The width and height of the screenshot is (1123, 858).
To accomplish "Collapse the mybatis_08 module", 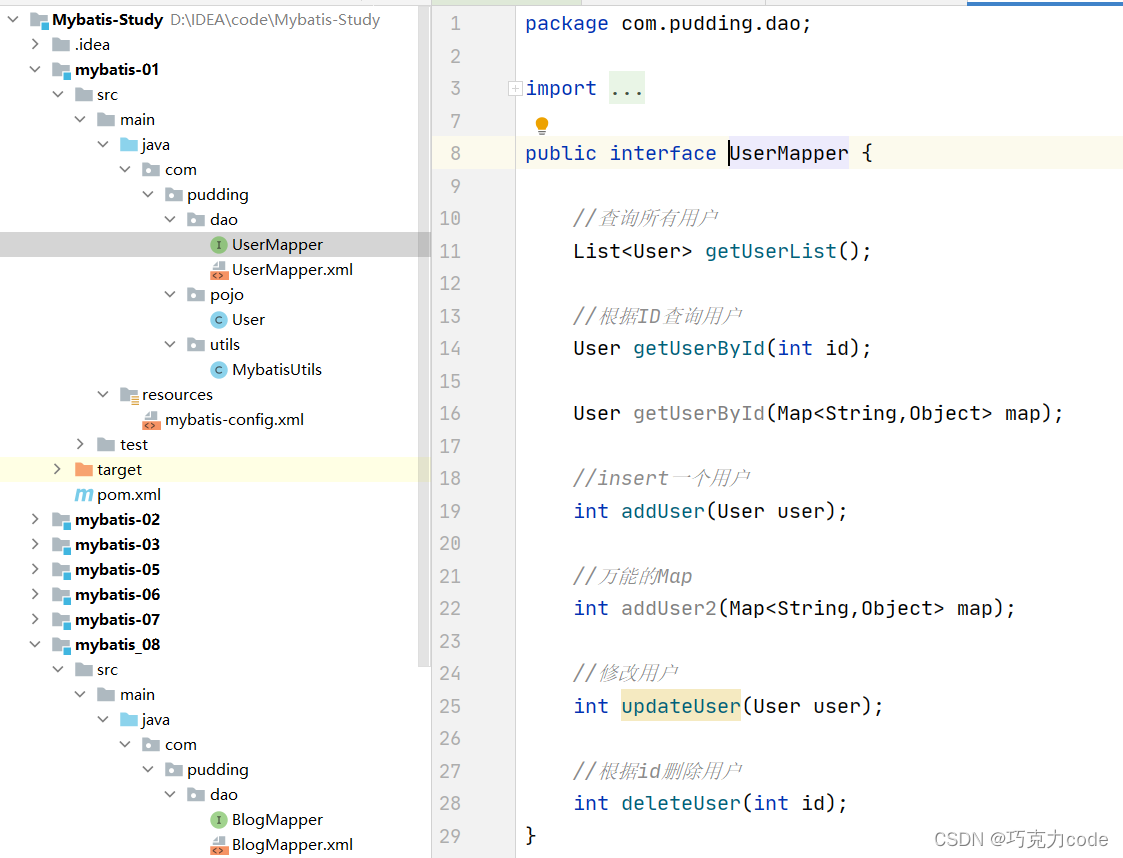I will (x=35, y=645).
